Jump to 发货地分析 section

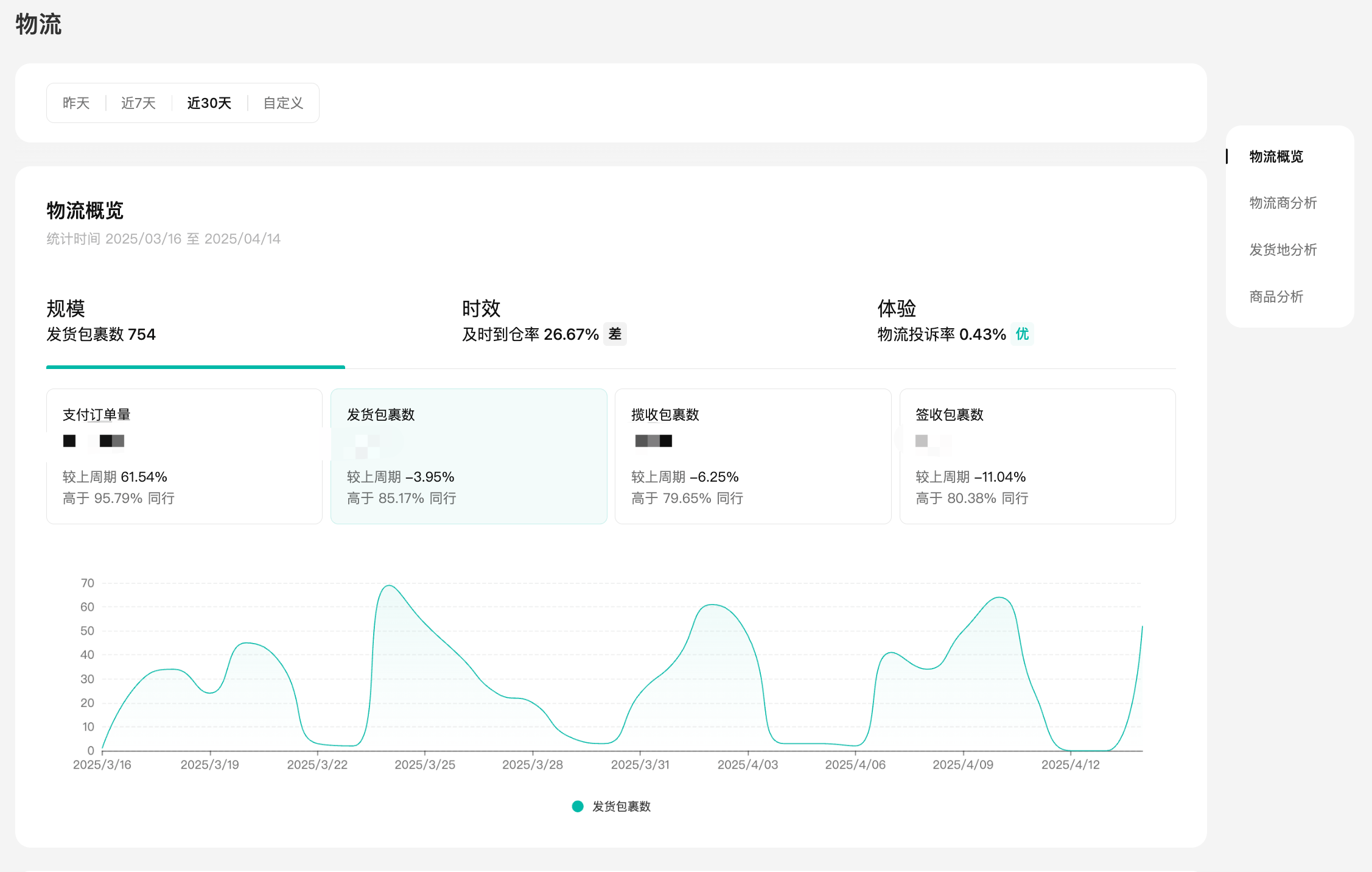[x=1283, y=250]
